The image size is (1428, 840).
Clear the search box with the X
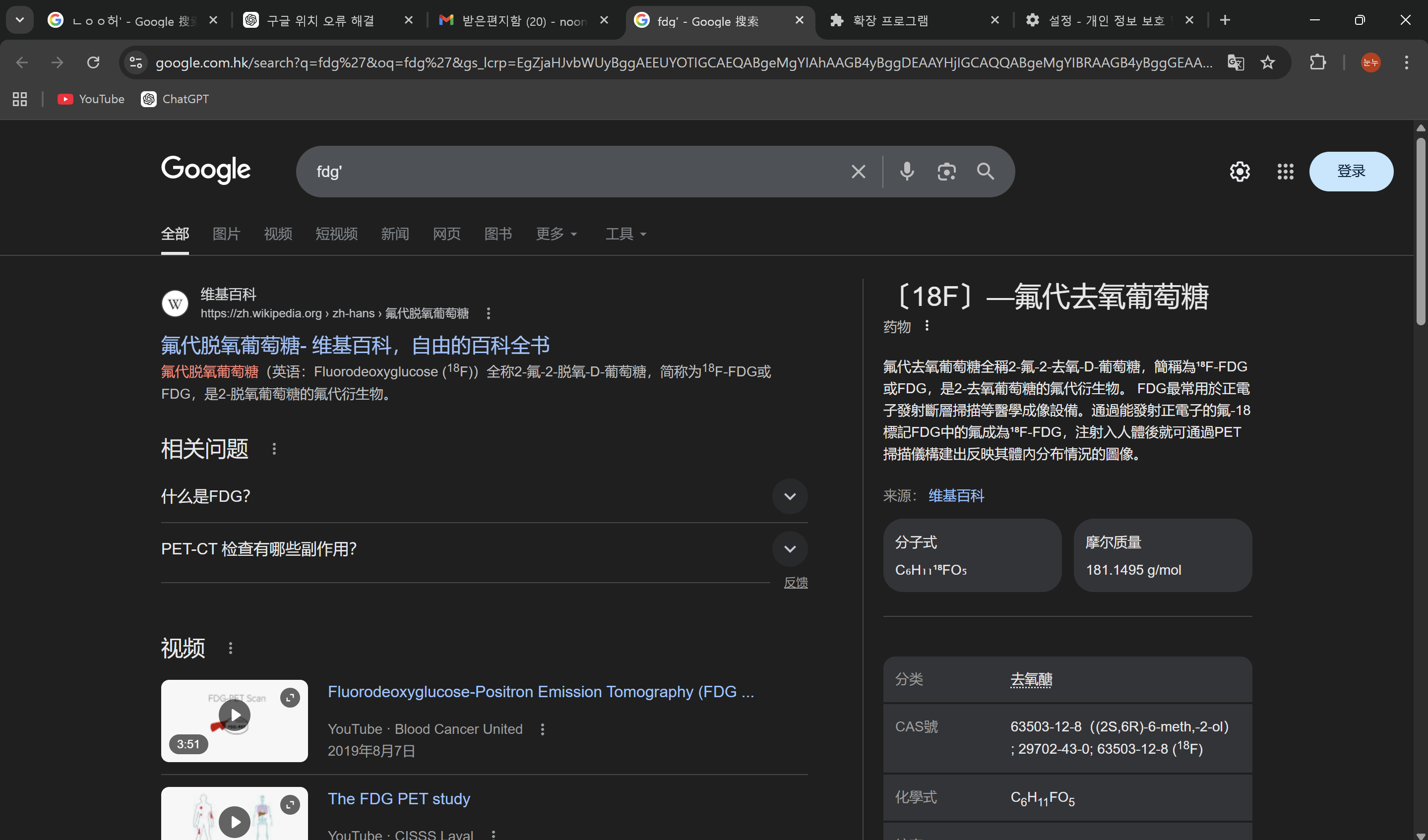pos(859,172)
